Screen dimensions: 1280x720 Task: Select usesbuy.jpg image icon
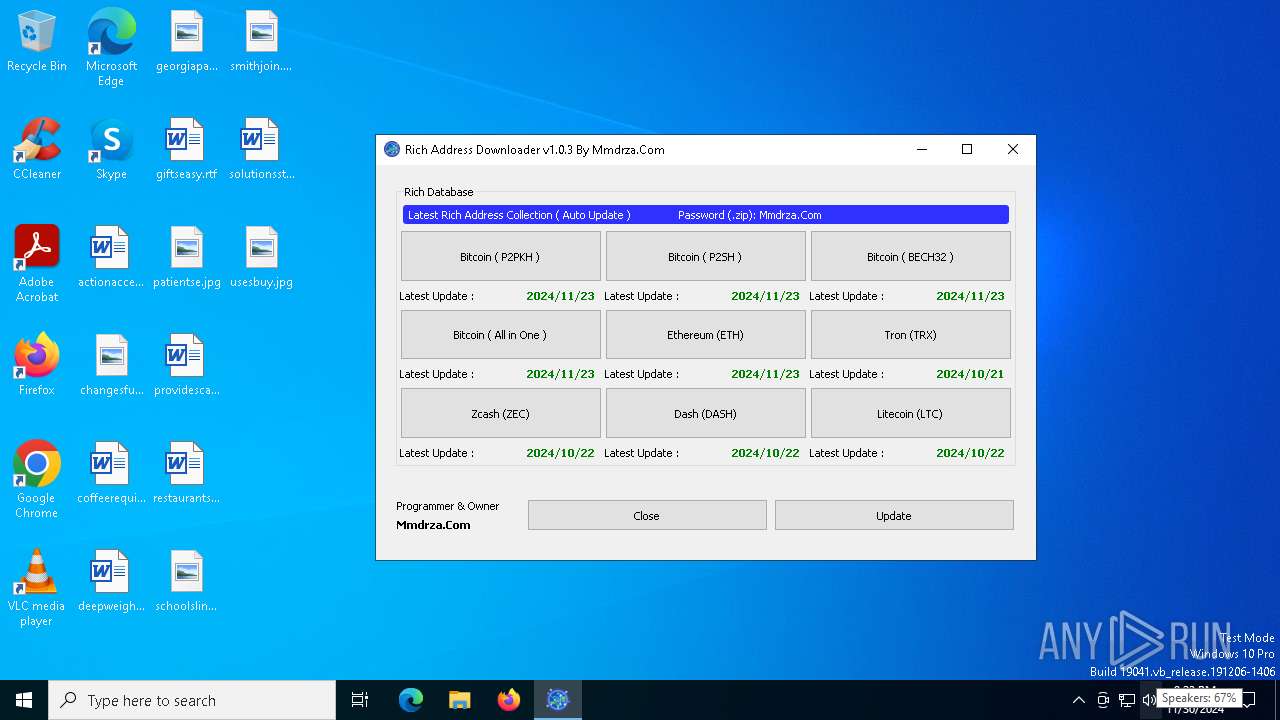[261, 258]
